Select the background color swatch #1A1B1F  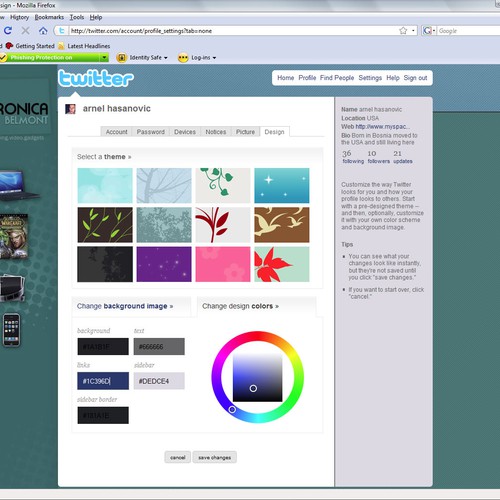pos(103,346)
